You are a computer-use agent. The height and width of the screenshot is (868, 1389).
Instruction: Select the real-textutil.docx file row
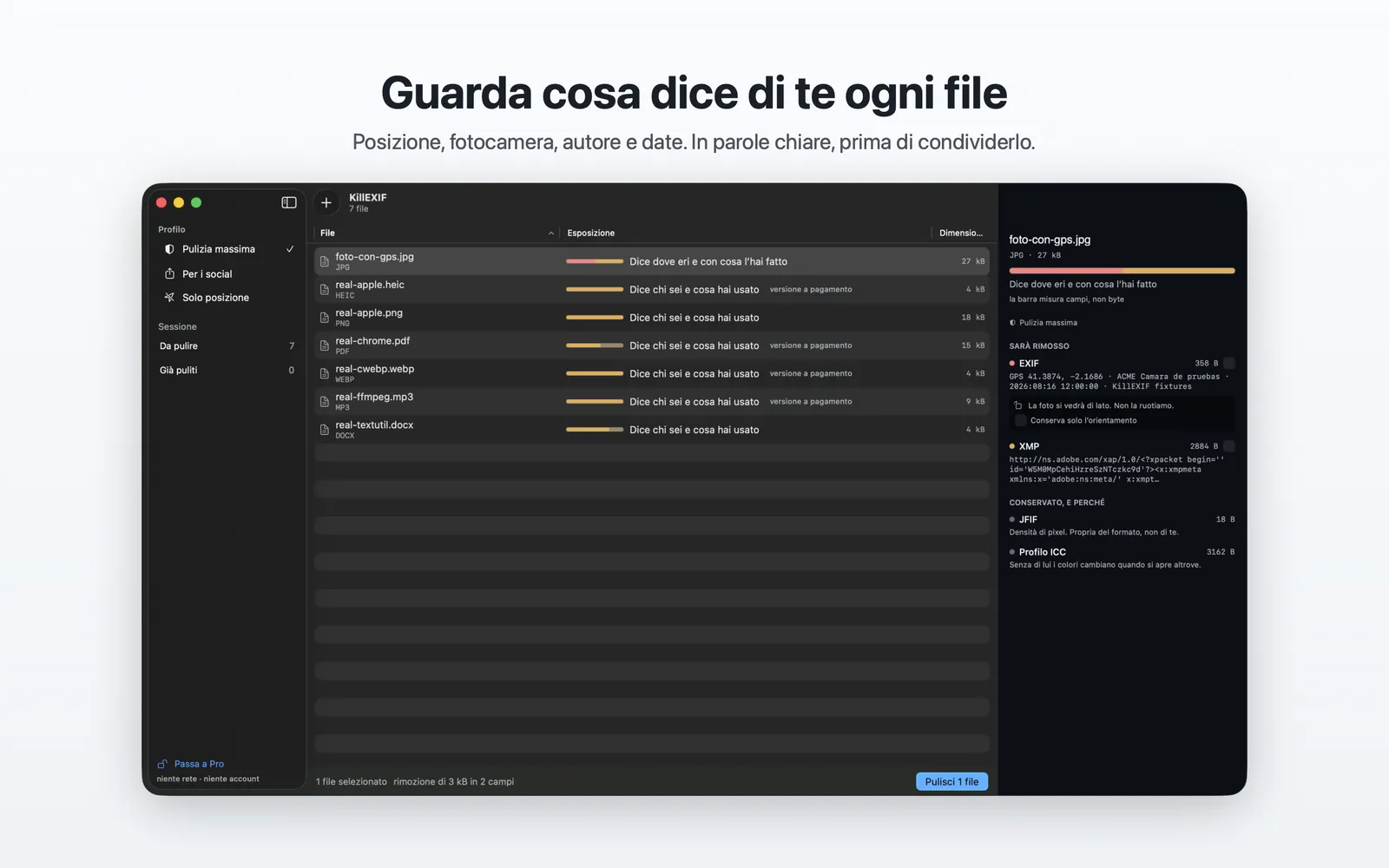click(652, 430)
